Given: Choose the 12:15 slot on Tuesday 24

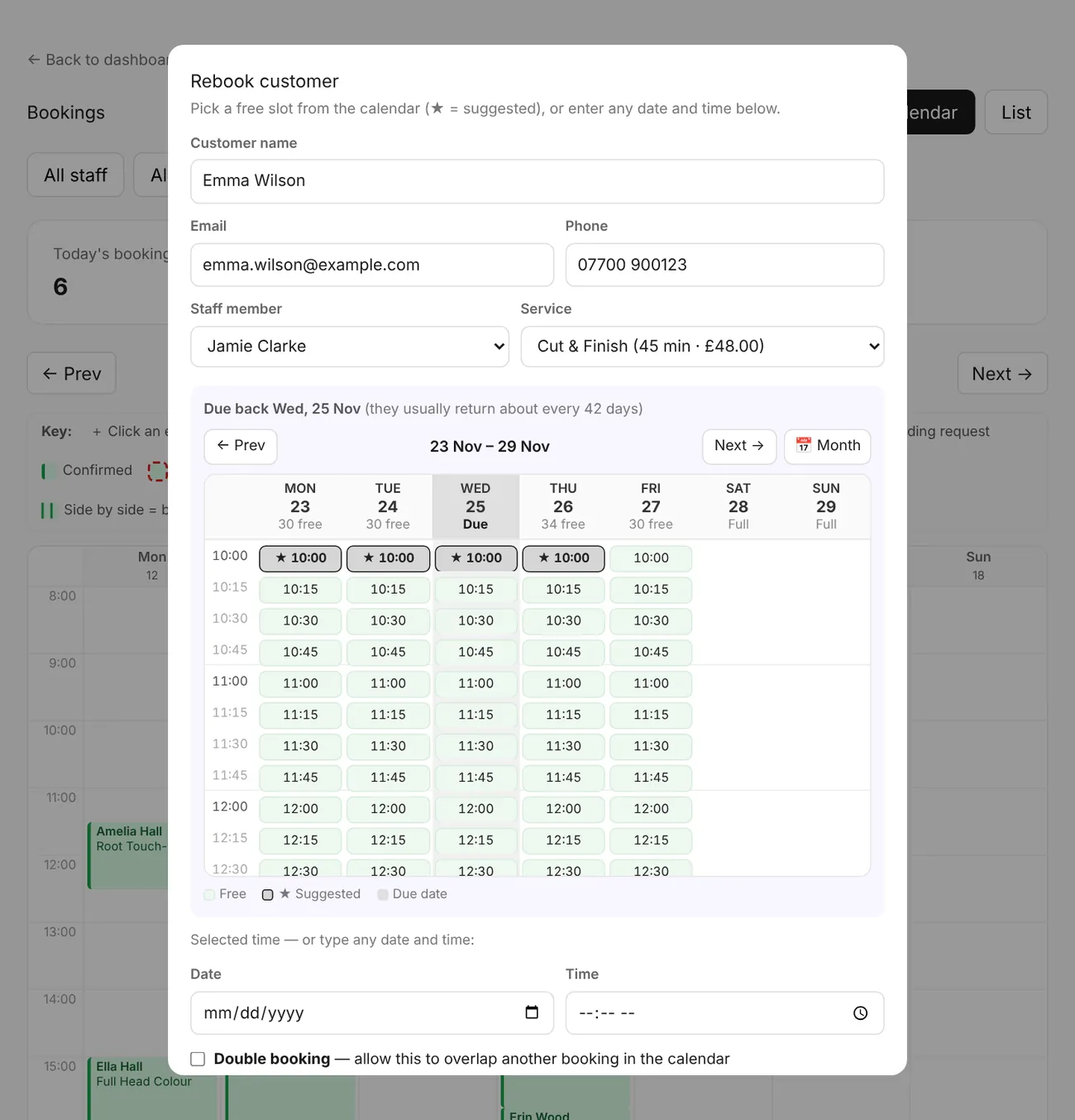Looking at the screenshot, I should point(388,840).
